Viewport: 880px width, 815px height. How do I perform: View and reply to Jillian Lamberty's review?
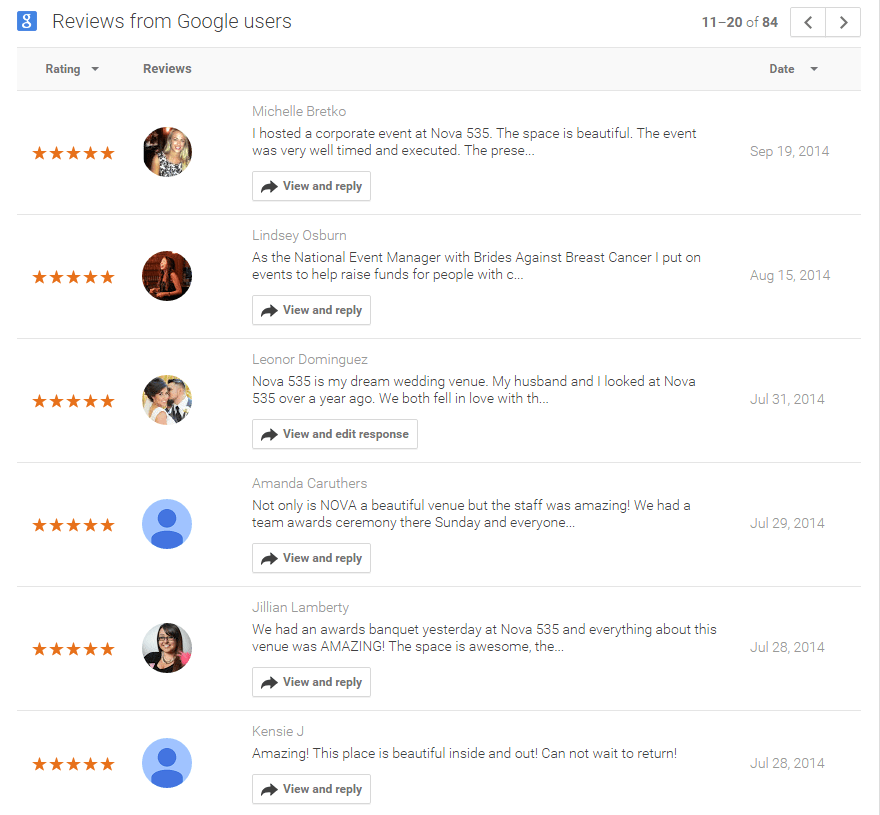(311, 682)
